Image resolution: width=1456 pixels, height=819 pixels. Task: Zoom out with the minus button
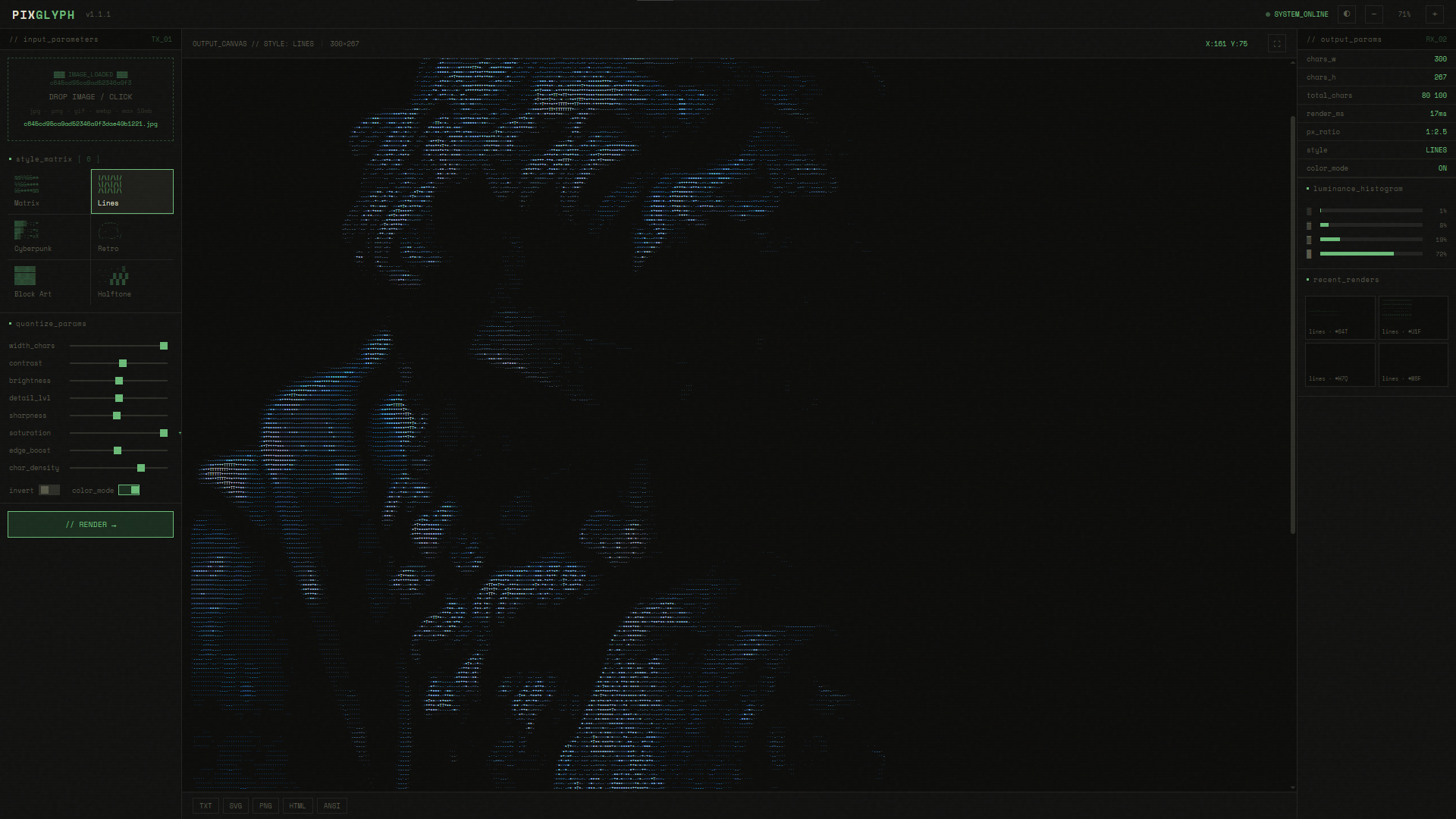click(x=1374, y=14)
